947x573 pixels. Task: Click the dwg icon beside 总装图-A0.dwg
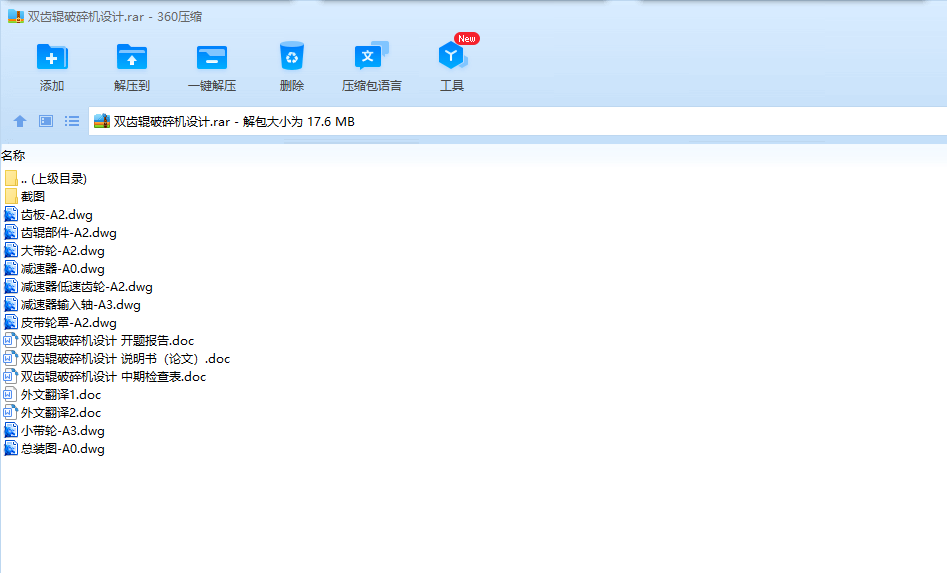point(11,449)
